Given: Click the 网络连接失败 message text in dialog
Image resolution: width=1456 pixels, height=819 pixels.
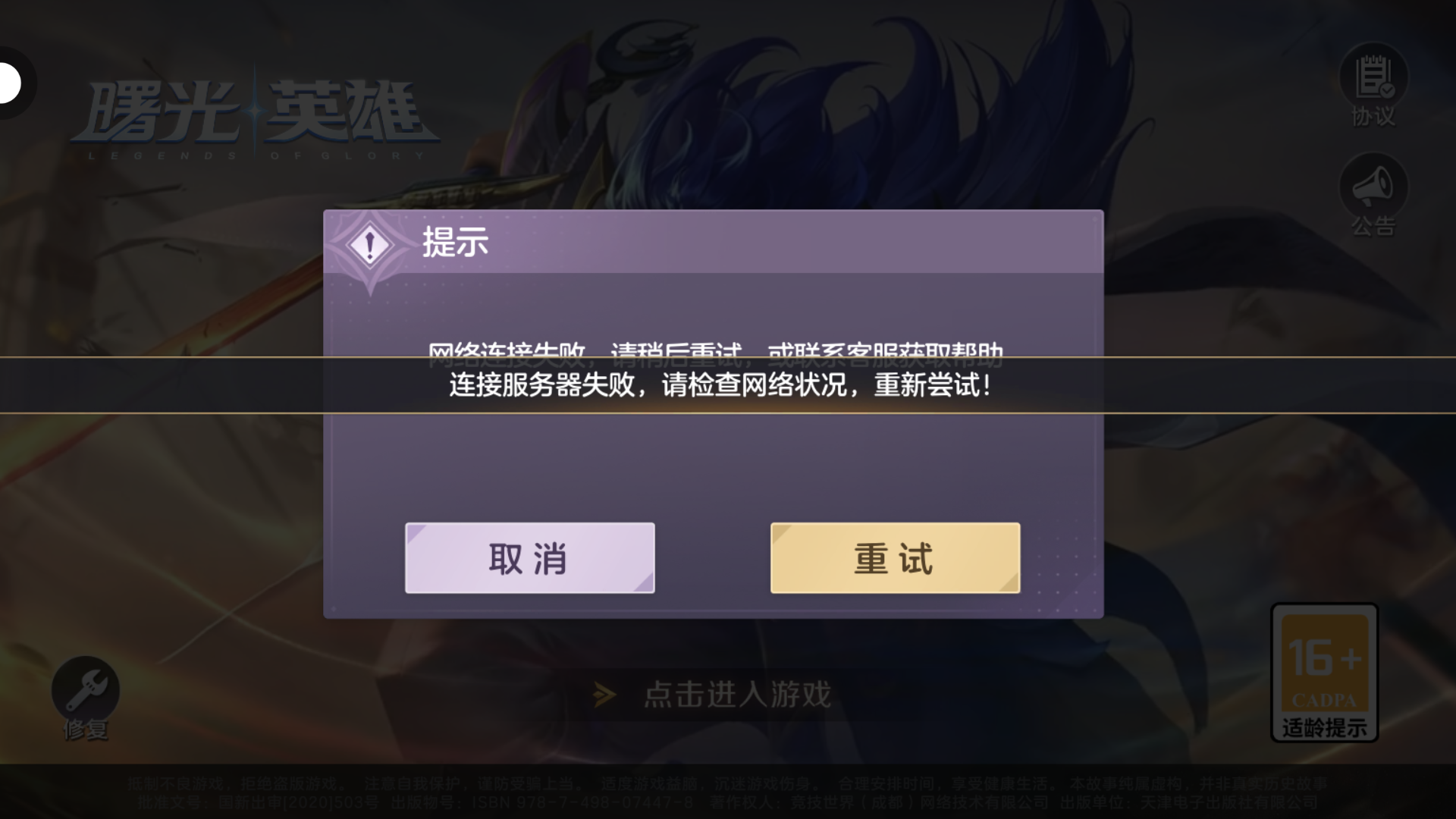Looking at the screenshot, I should point(715,350).
